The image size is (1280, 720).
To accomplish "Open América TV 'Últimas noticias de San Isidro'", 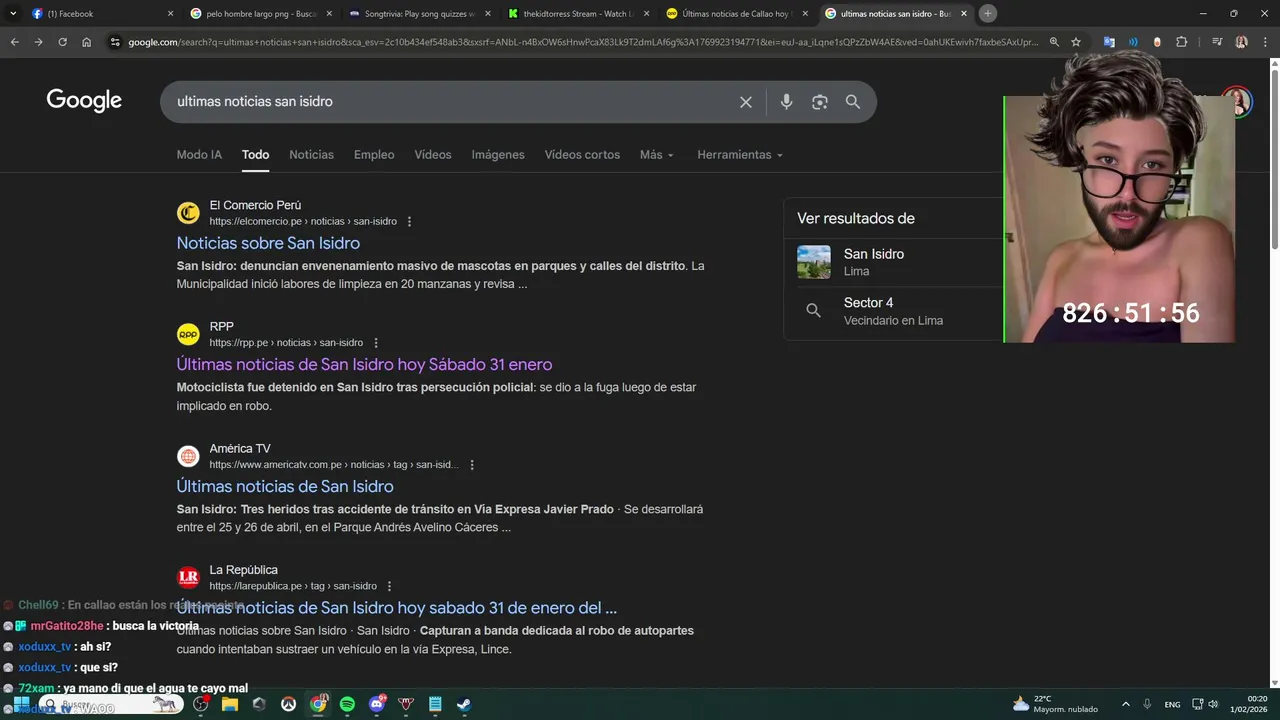I will (x=285, y=487).
